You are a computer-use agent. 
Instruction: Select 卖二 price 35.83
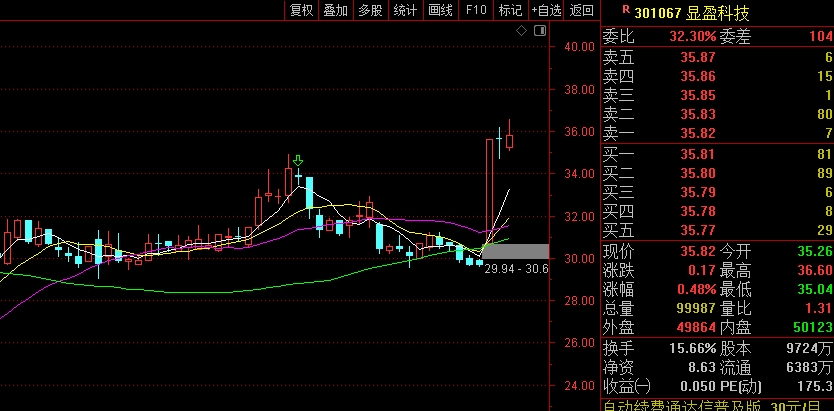point(698,114)
